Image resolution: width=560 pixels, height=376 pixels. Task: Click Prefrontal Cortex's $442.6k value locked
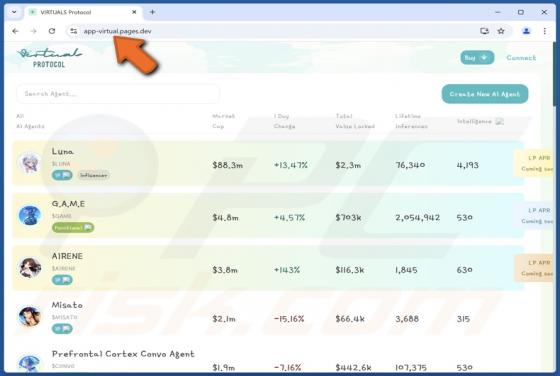pyautogui.click(x=353, y=367)
